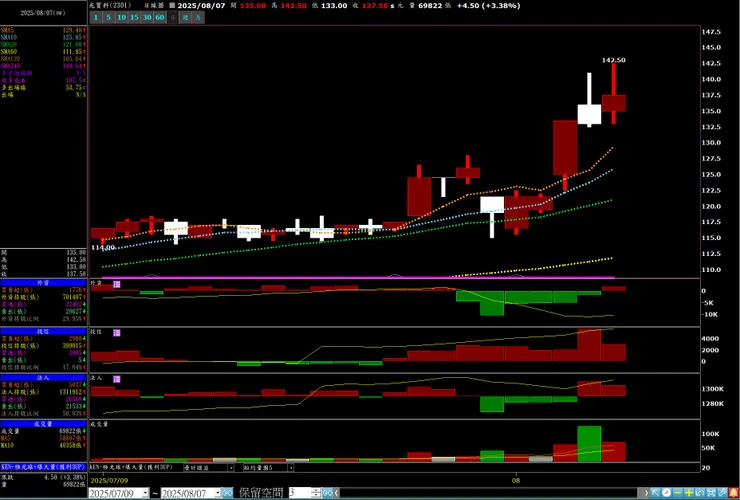This screenshot has width=740, height=500.
Task: Click the blue 外資 panel header
Action: coord(43,283)
